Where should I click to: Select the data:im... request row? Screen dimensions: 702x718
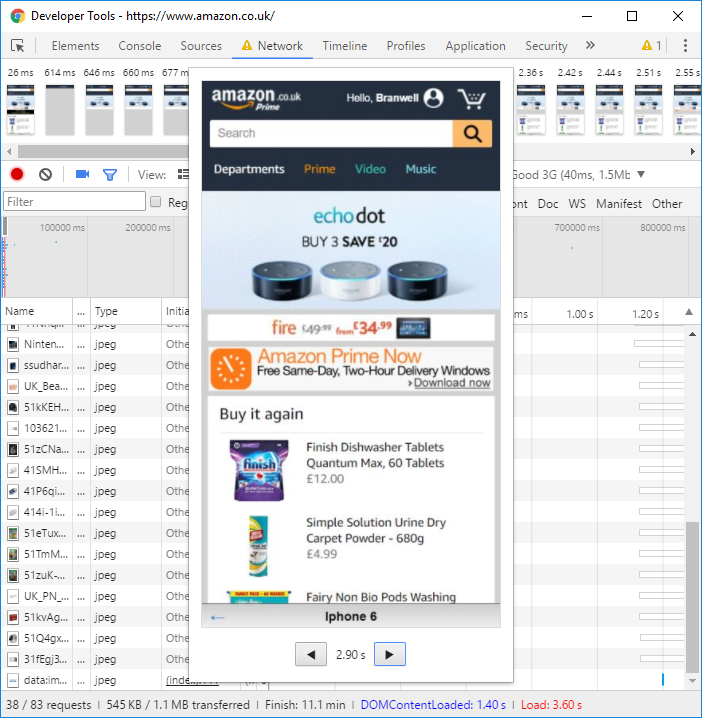click(x=95, y=680)
